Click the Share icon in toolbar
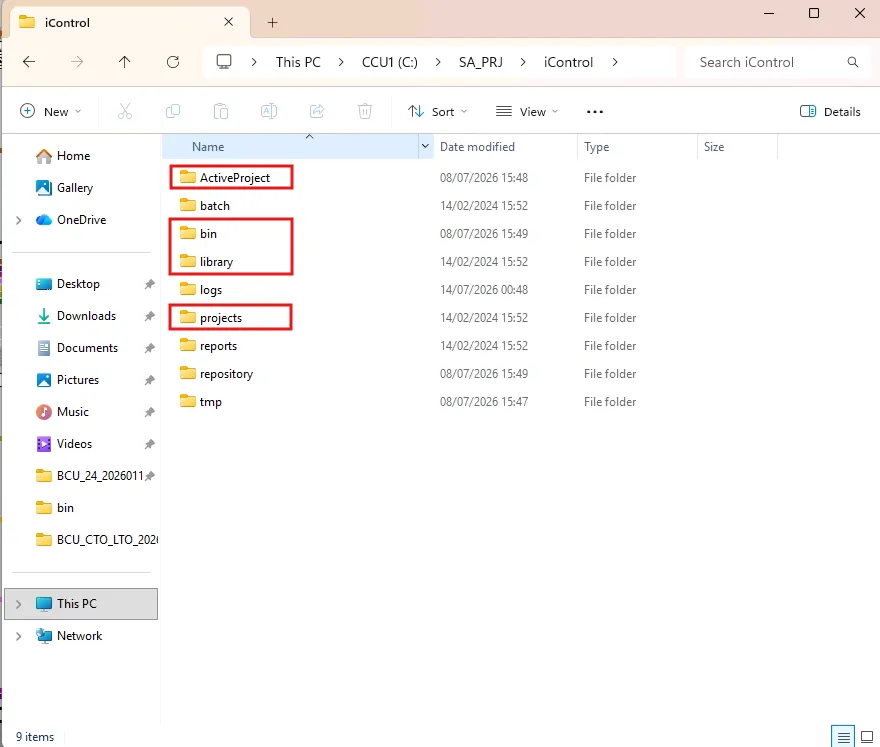The width and height of the screenshot is (880, 747). pyautogui.click(x=317, y=111)
